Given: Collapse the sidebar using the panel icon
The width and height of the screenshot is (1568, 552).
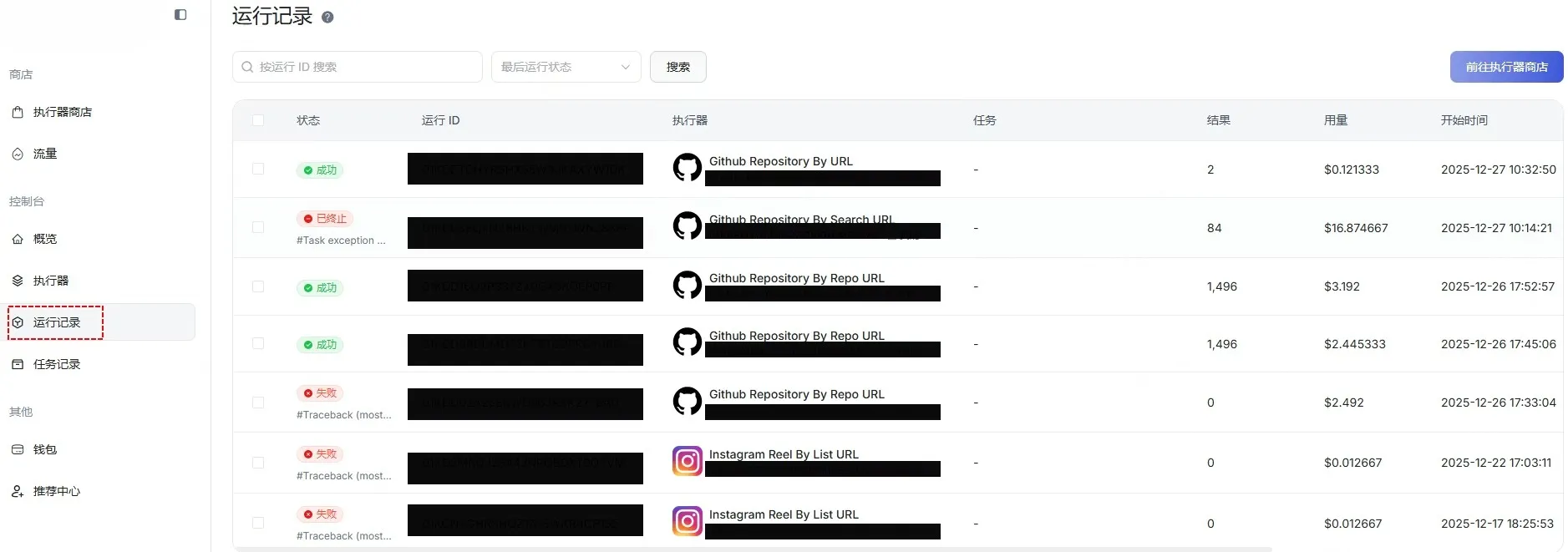Looking at the screenshot, I should (x=180, y=14).
